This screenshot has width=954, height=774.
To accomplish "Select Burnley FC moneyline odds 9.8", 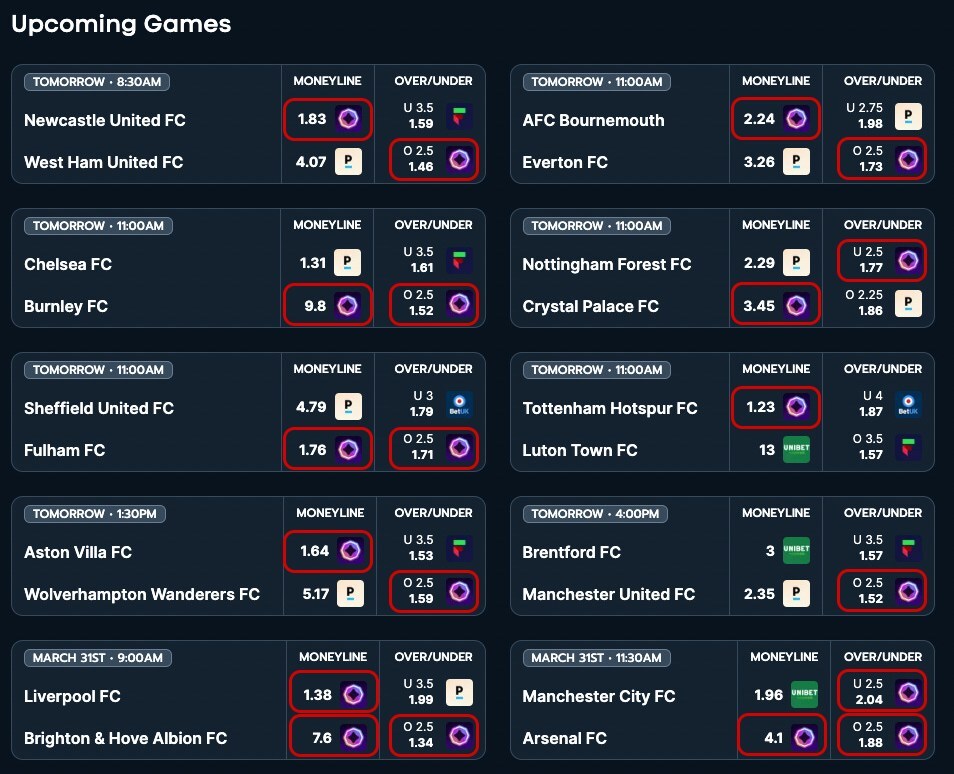I will pos(328,305).
